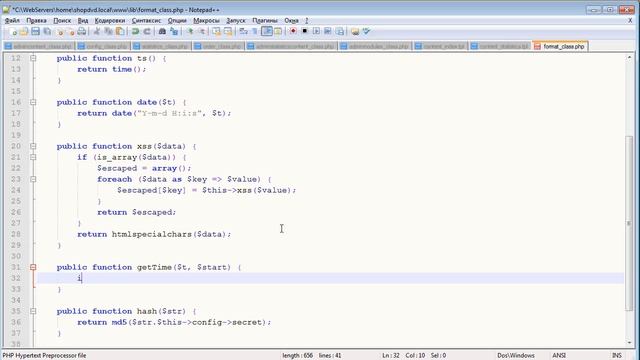Viewport: 640px width, 360px height.
Task: Collapse the xss($data) function fold
Action: tap(33, 146)
